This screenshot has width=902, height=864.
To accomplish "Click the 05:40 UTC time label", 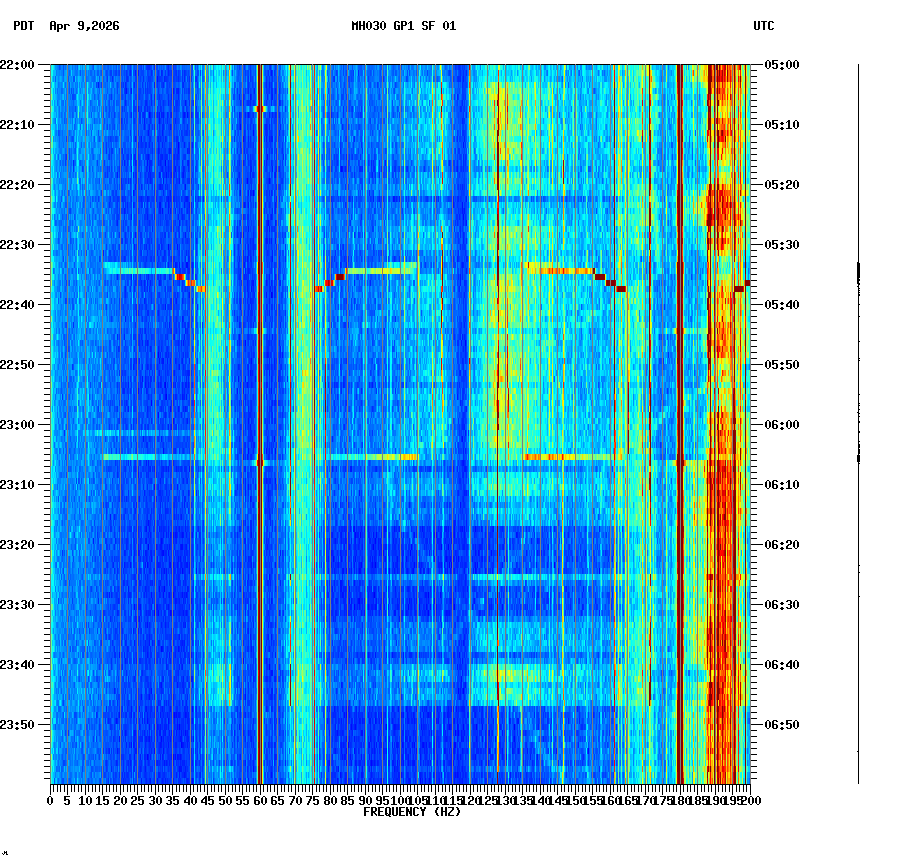I will tap(782, 305).
